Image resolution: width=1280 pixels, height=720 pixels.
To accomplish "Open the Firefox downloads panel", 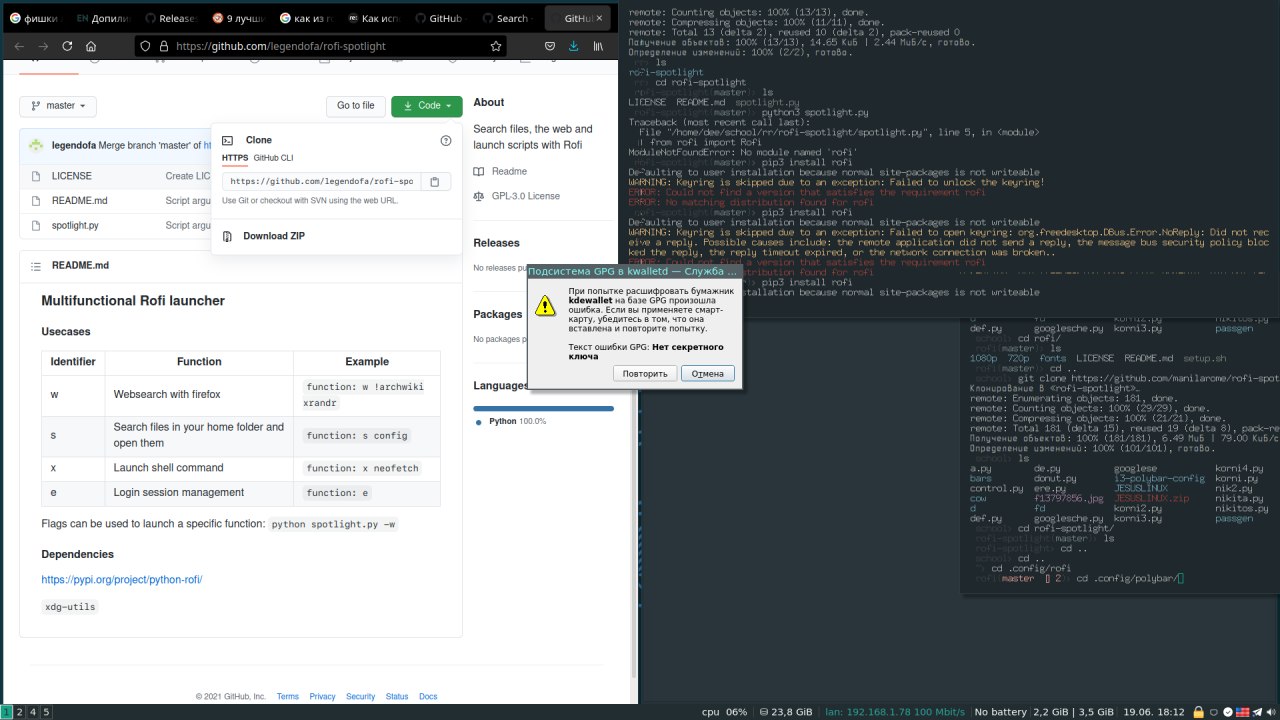I will click(x=574, y=46).
